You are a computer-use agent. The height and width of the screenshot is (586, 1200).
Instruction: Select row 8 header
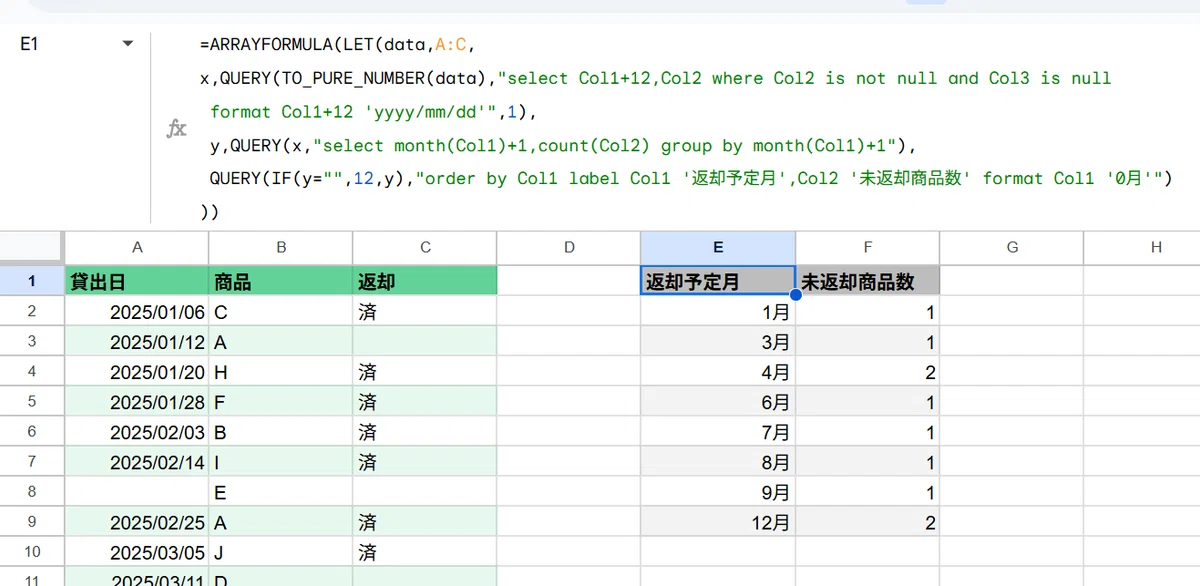tap(32, 491)
